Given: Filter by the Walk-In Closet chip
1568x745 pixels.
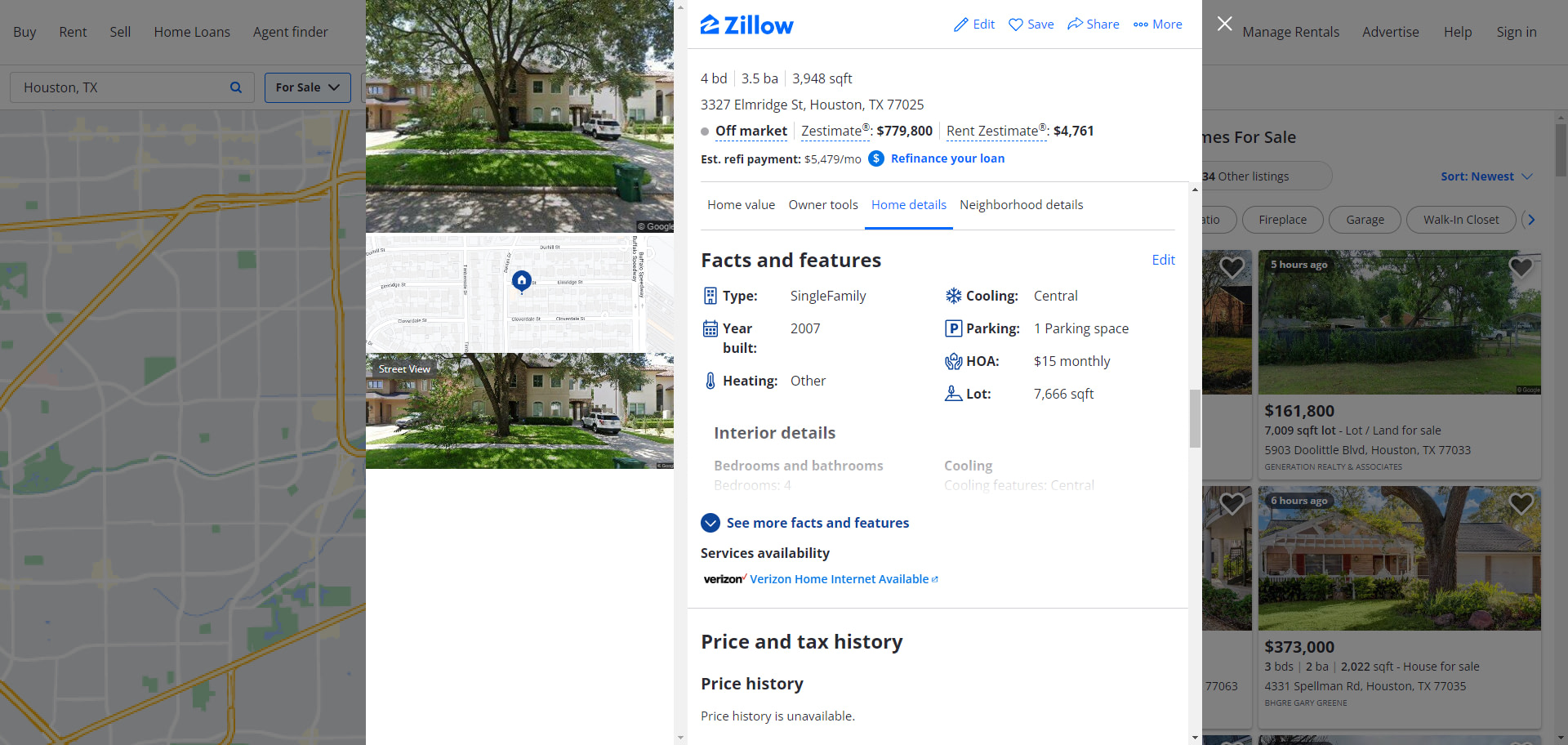Looking at the screenshot, I should coord(1461,220).
